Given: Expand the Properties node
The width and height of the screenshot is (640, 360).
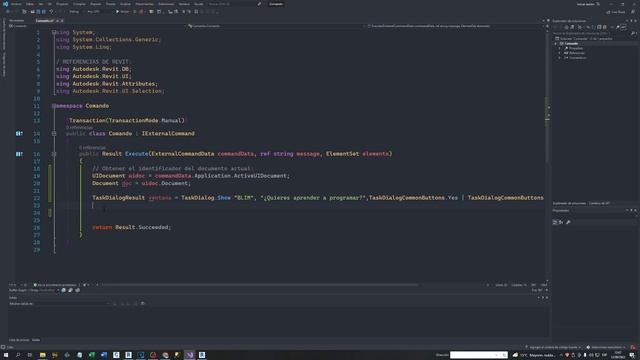Looking at the screenshot, I should pos(560,48).
